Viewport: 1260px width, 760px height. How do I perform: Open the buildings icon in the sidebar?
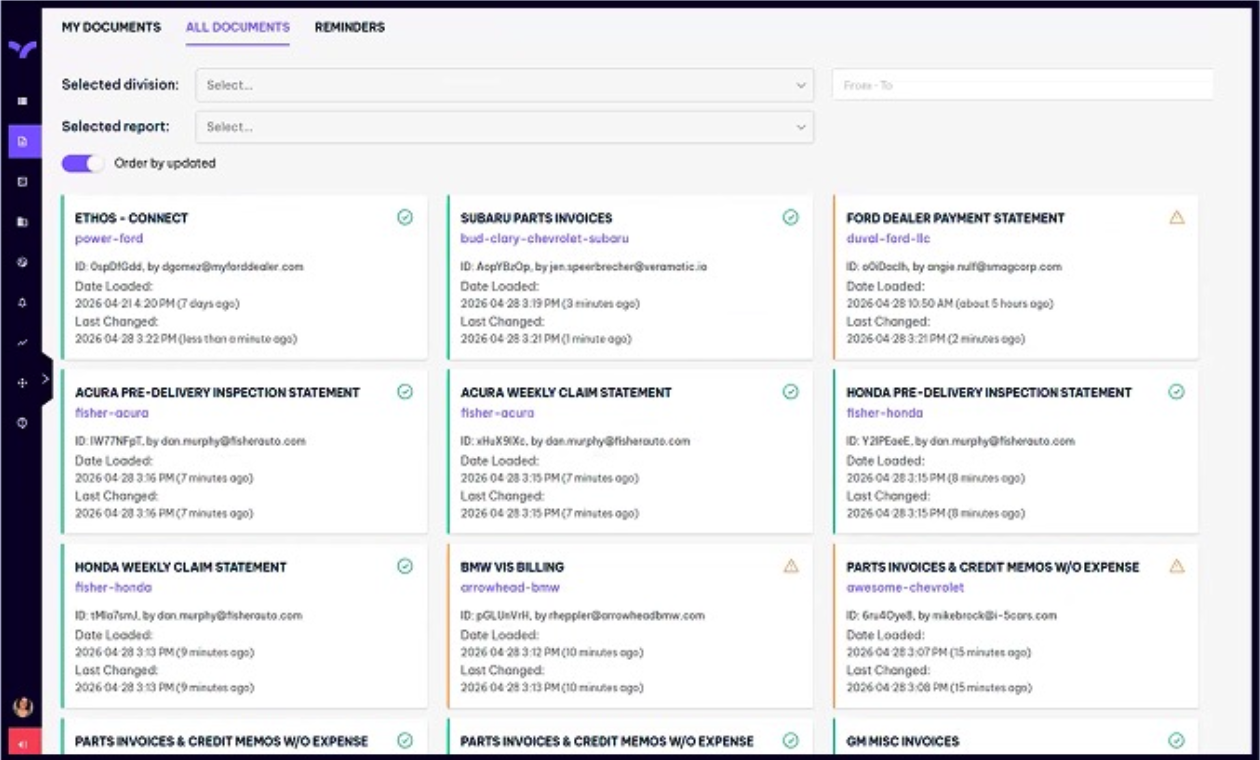coord(22,222)
